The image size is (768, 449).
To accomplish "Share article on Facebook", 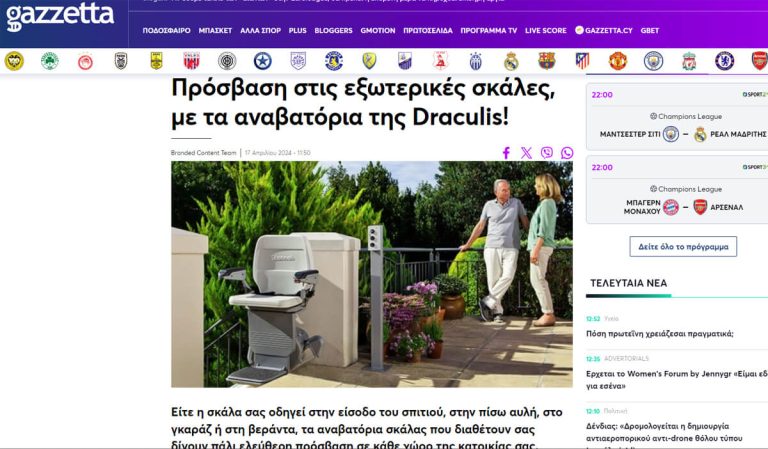I will click(506, 153).
